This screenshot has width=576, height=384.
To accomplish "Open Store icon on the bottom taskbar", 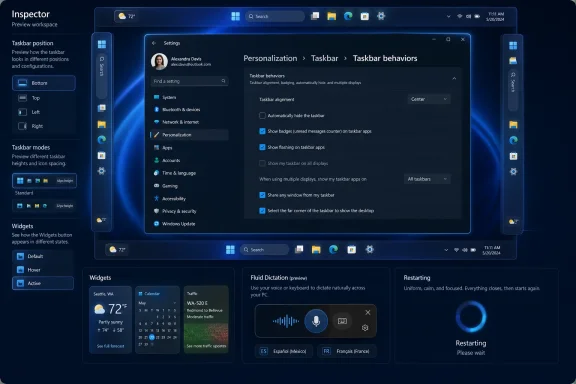I will tap(352, 250).
